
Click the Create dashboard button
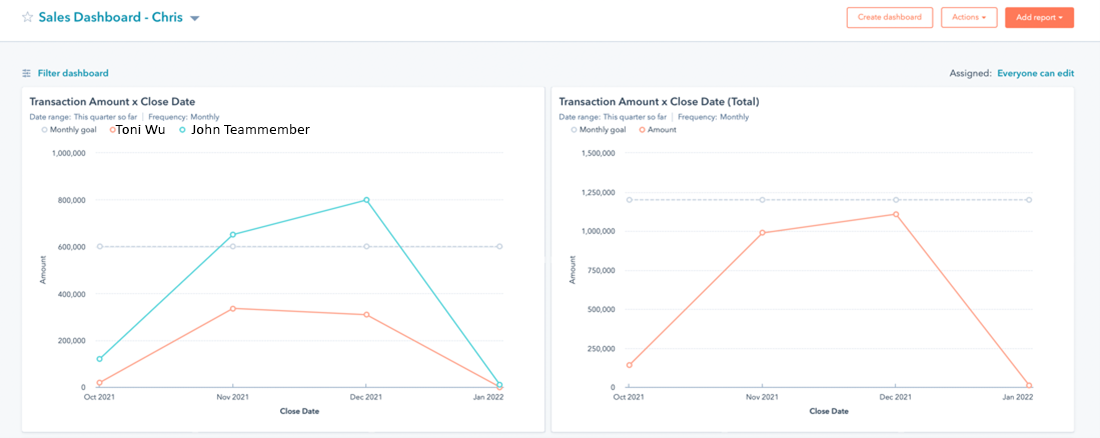[889, 17]
